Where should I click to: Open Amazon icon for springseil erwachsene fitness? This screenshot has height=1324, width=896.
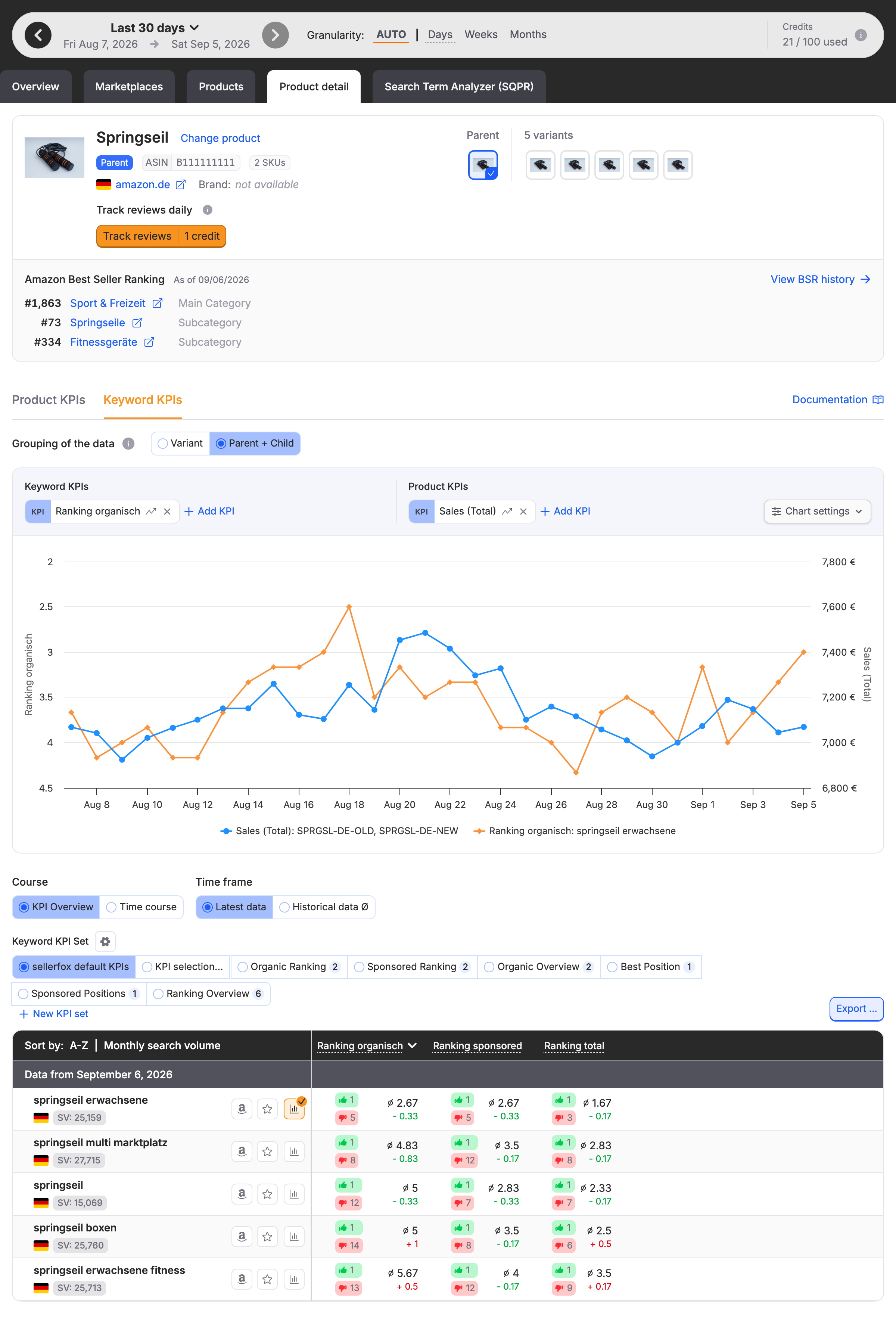point(242,1280)
